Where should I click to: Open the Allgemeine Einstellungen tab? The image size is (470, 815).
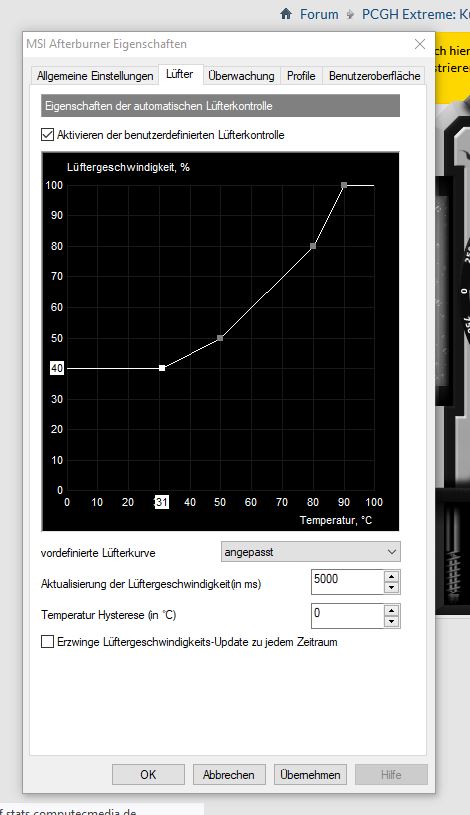pyautogui.click(x=95, y=76)
